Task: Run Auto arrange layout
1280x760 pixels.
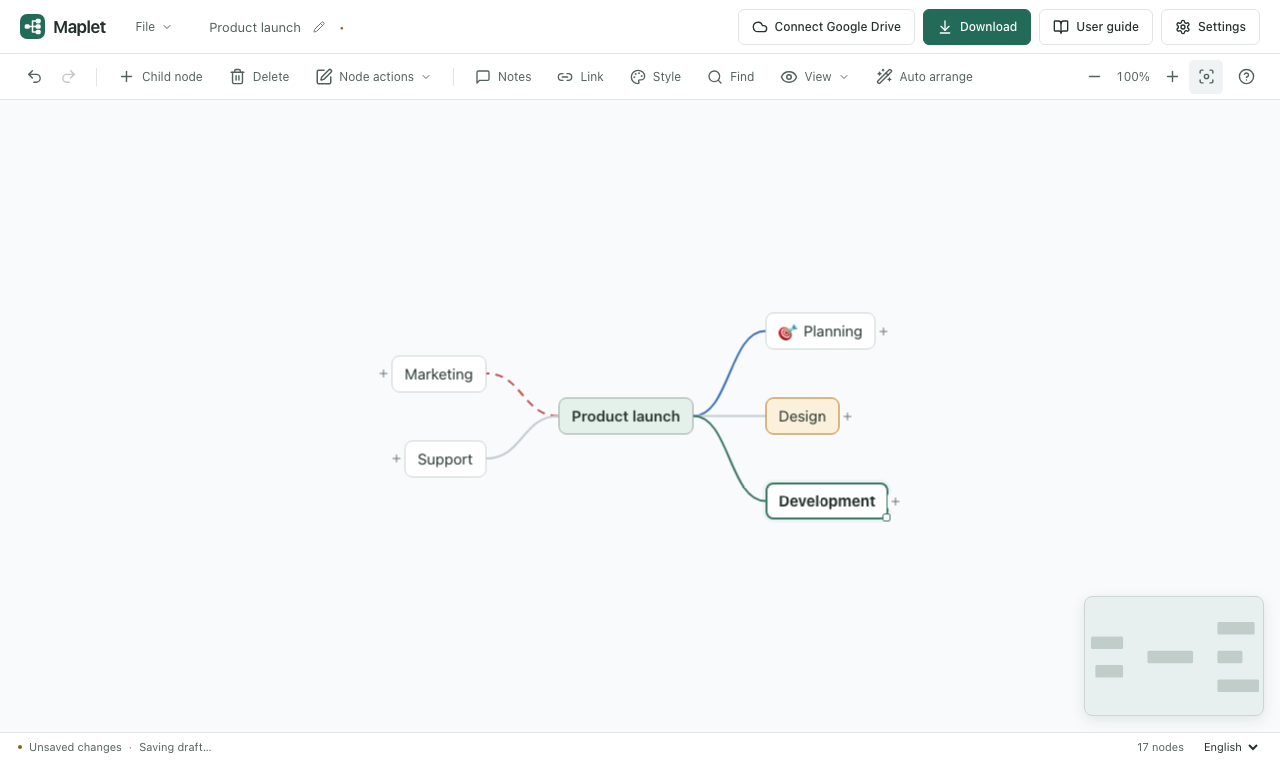Action: [925, 77]
